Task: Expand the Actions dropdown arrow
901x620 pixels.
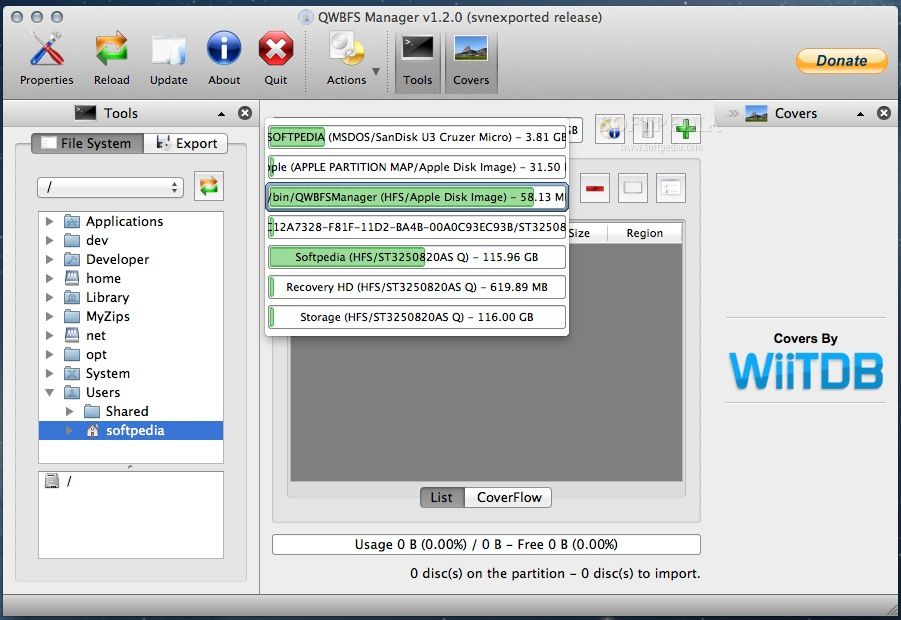Action: 376,72
